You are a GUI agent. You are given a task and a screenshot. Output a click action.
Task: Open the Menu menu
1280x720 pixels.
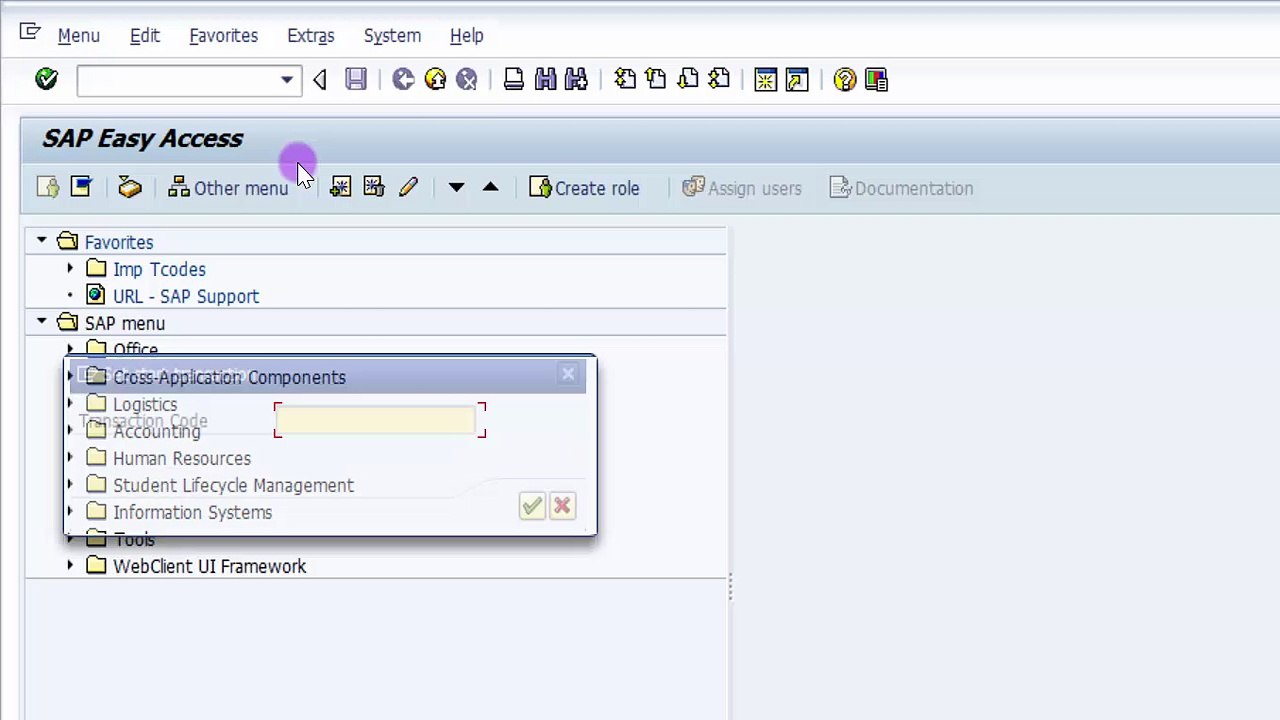click(79, 35)
